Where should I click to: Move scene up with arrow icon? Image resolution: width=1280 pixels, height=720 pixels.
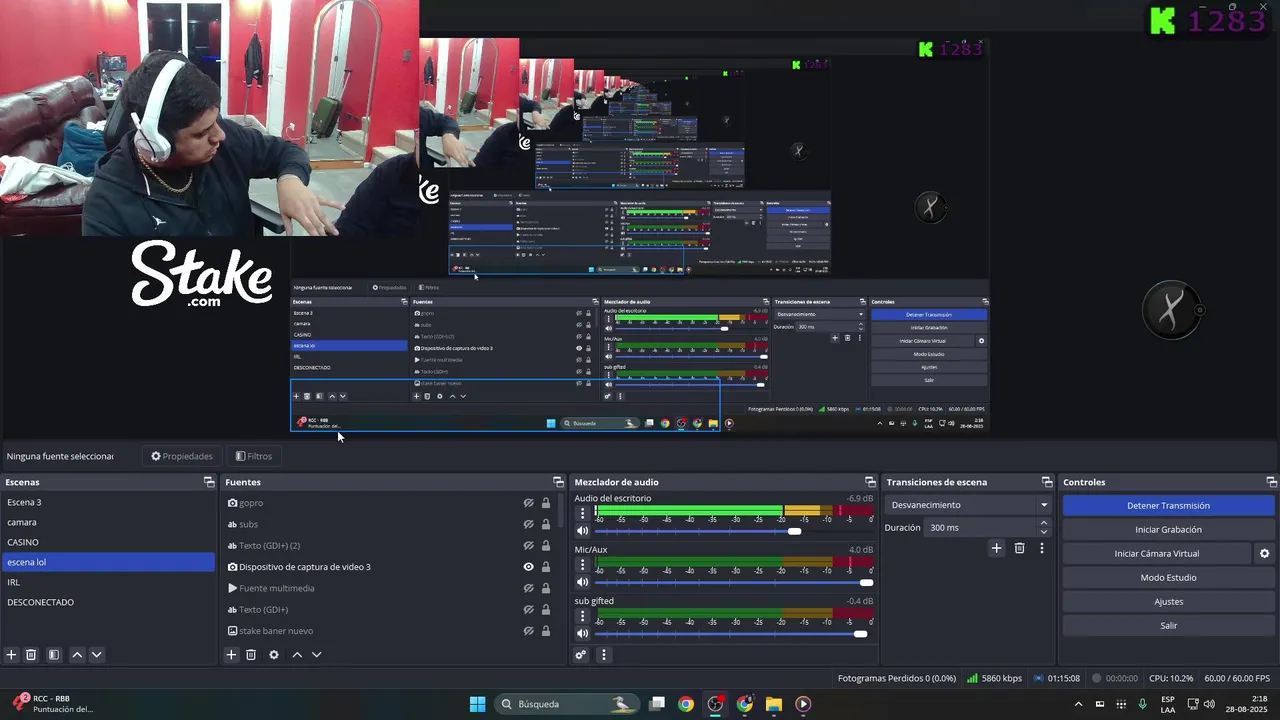(77, 655)
